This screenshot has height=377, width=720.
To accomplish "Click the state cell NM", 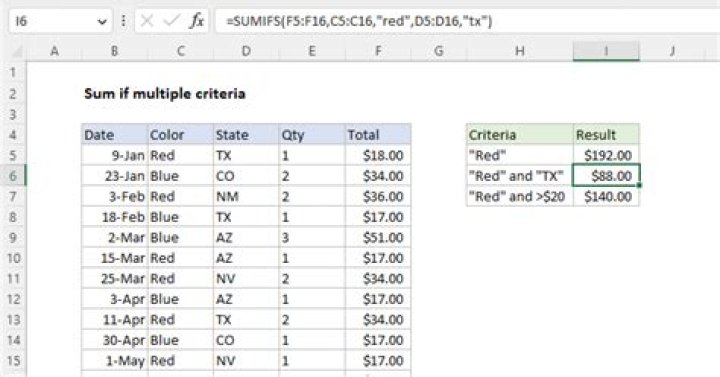I will [246, 197].
